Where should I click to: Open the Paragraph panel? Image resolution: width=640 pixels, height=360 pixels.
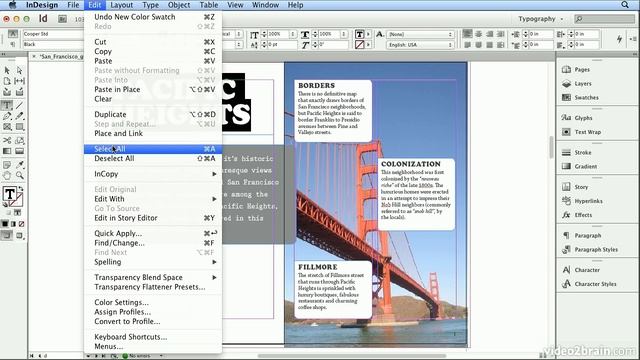coord(588,236)
